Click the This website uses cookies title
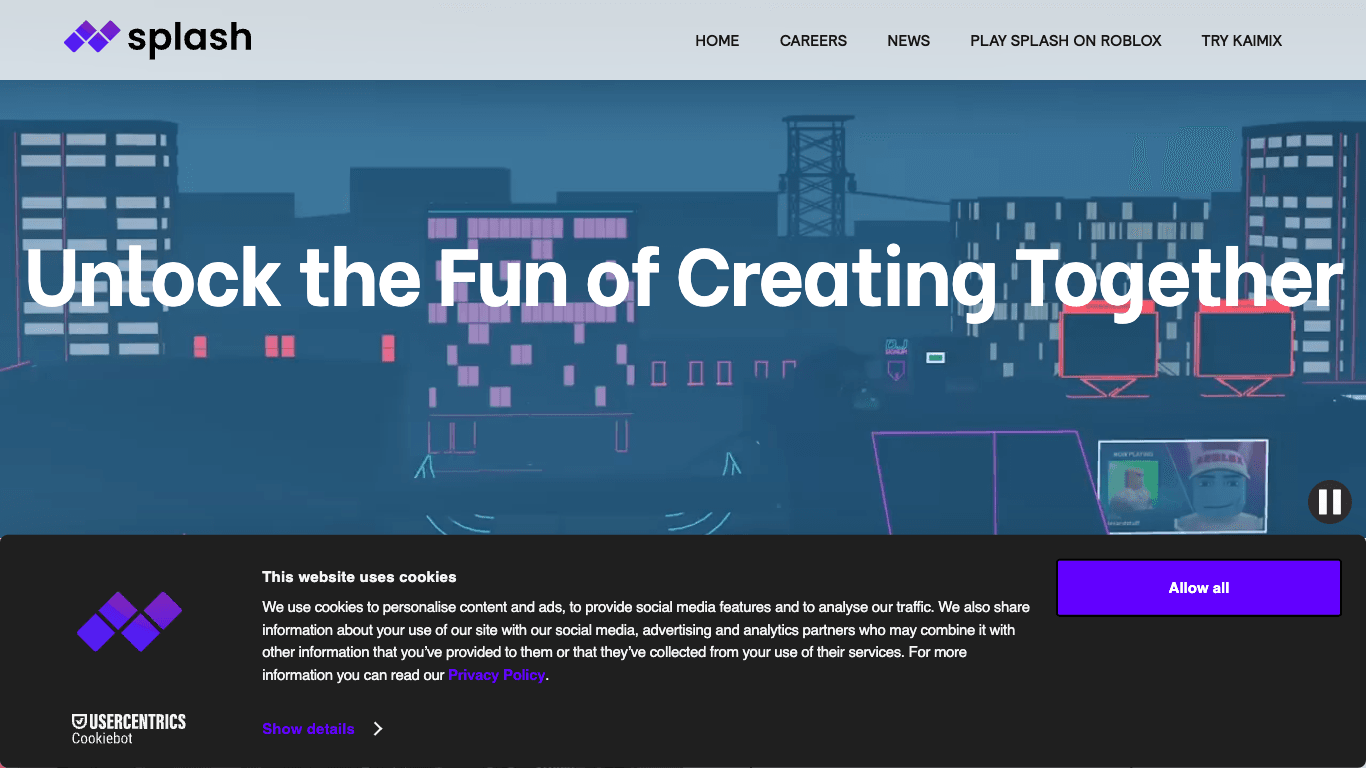Screen dimensions: 1366x768 [359, 577]
